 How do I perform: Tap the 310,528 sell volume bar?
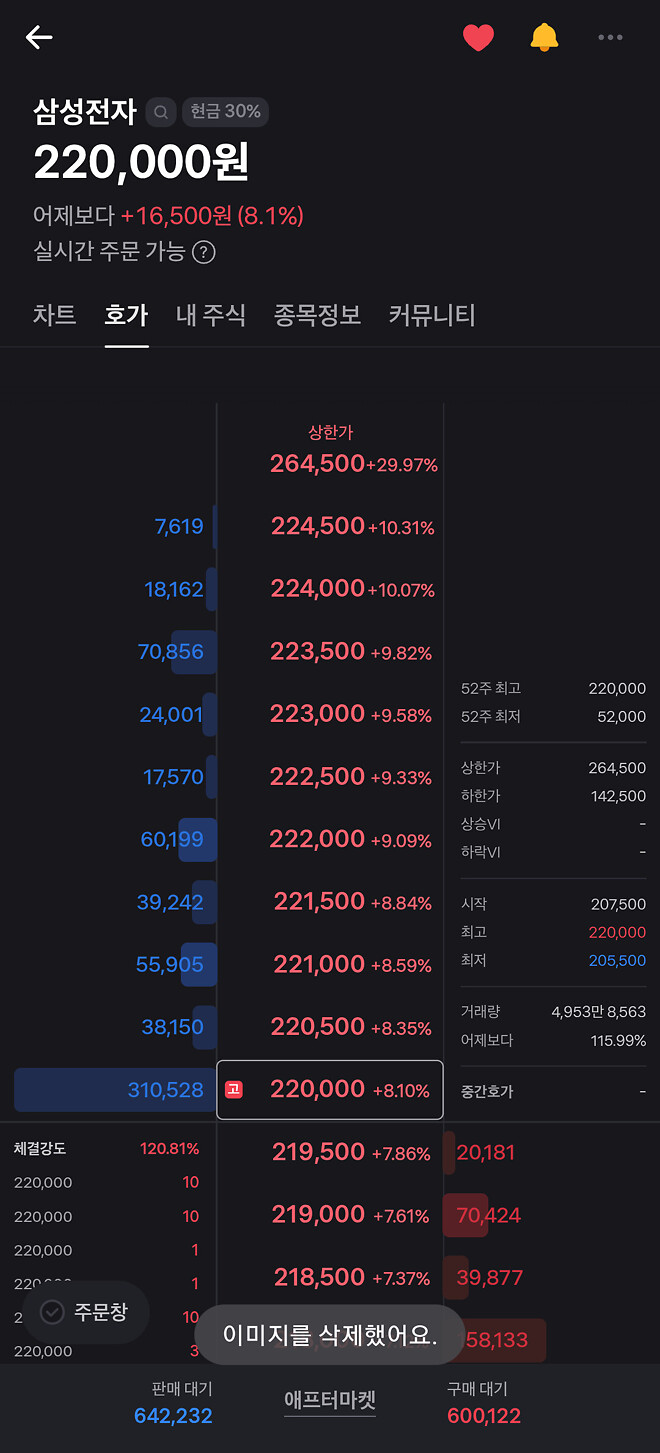click(115, 1090)
